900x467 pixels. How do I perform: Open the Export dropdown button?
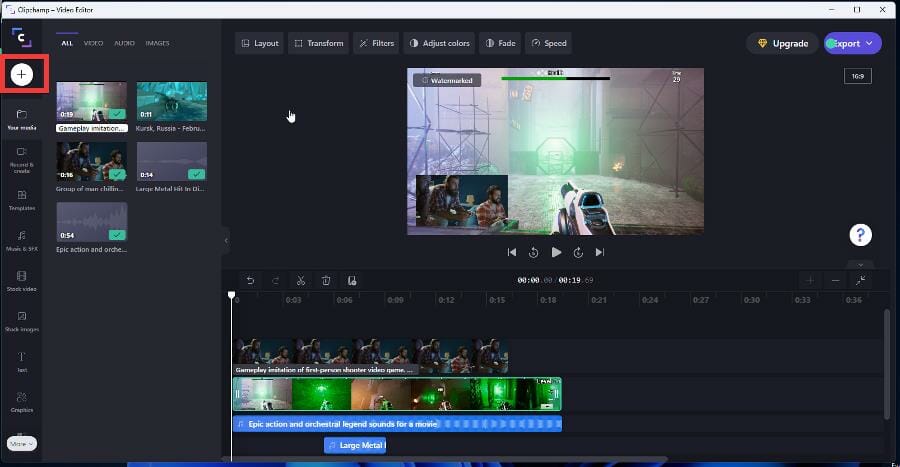853,44
